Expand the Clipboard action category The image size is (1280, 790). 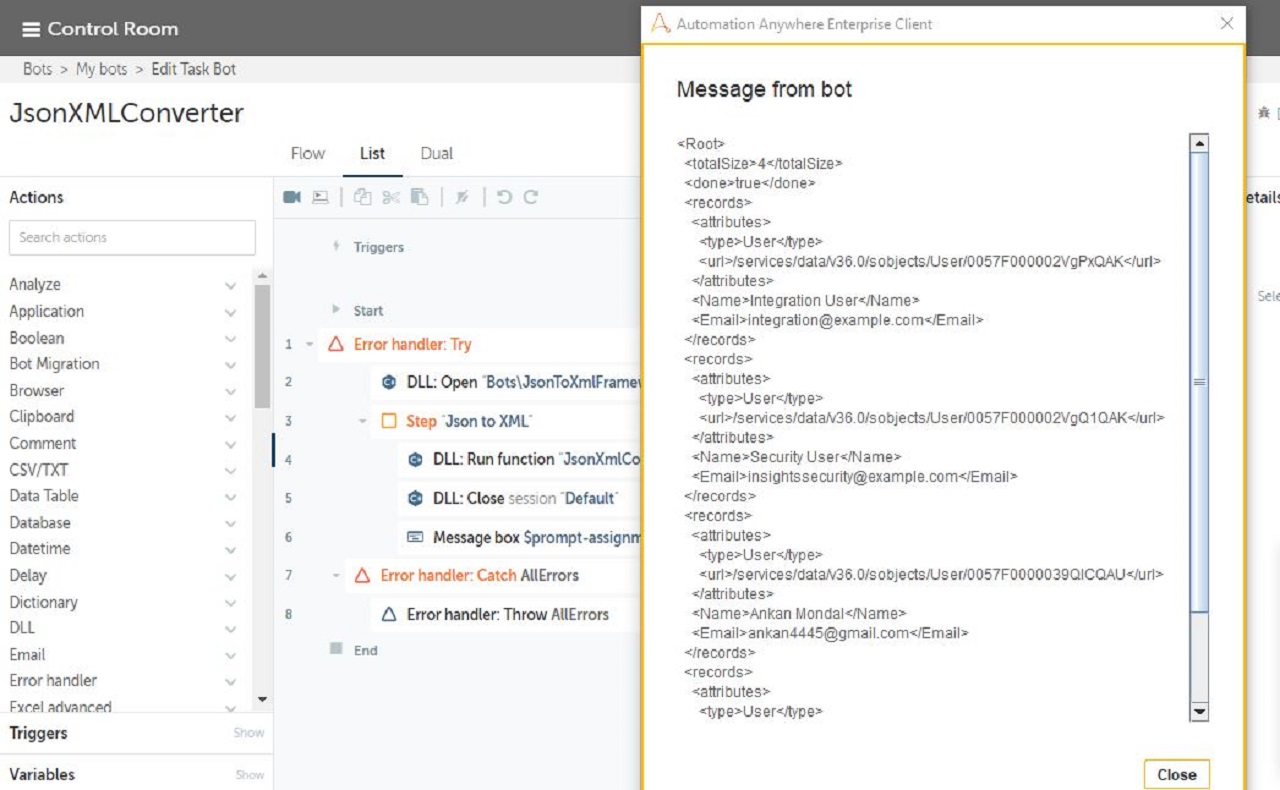(230, 417)
